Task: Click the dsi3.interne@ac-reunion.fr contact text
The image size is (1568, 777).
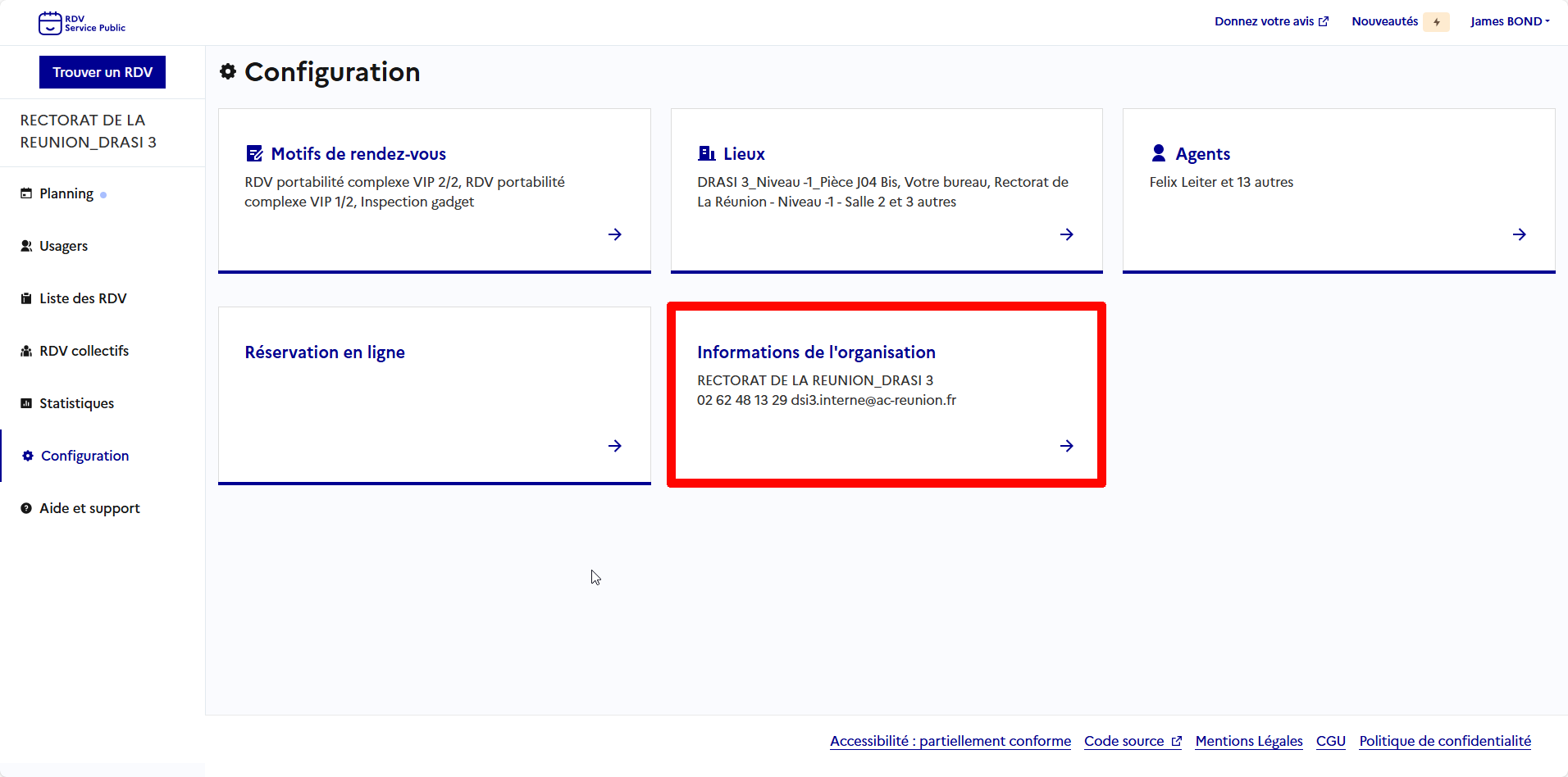Action: [873, 400]
